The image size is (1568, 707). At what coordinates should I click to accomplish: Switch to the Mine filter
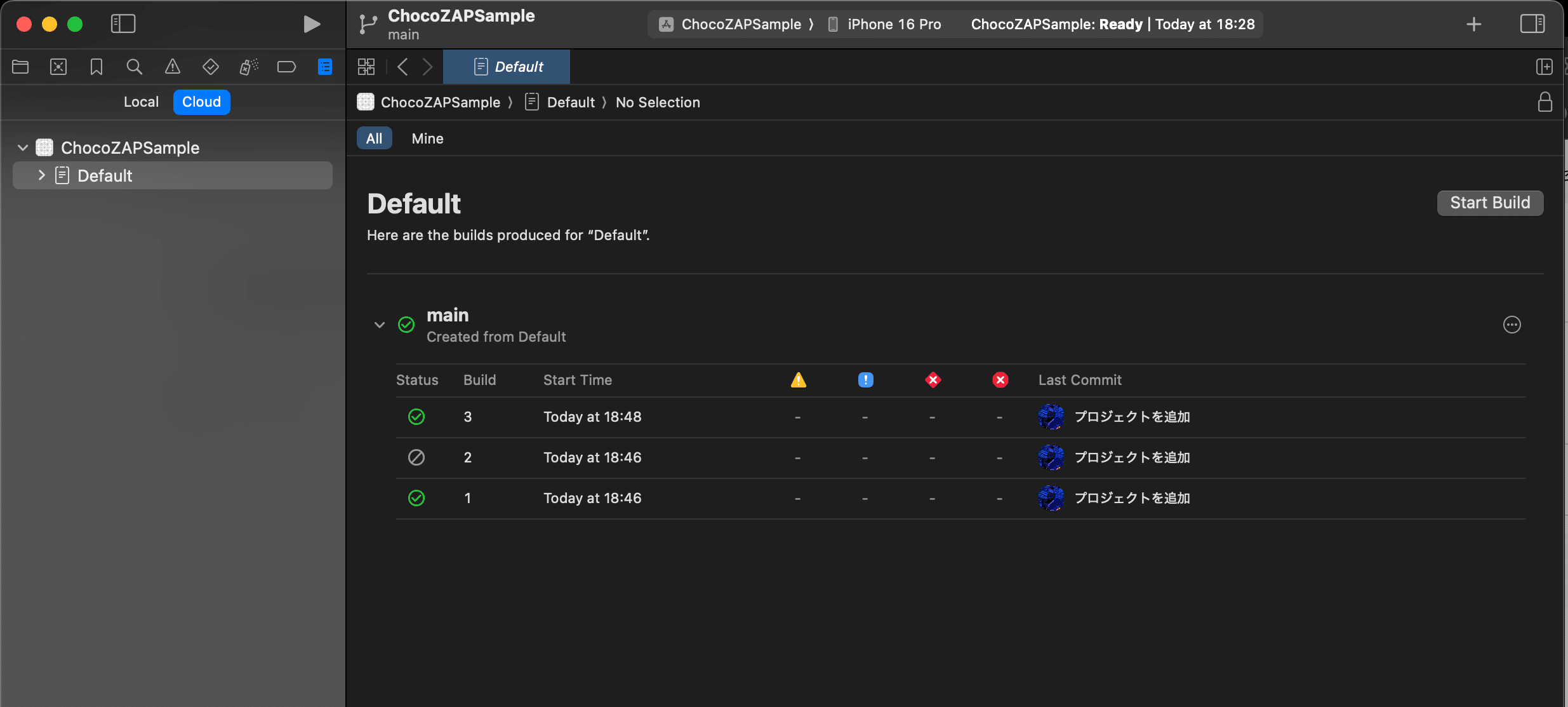coord(427,138)
